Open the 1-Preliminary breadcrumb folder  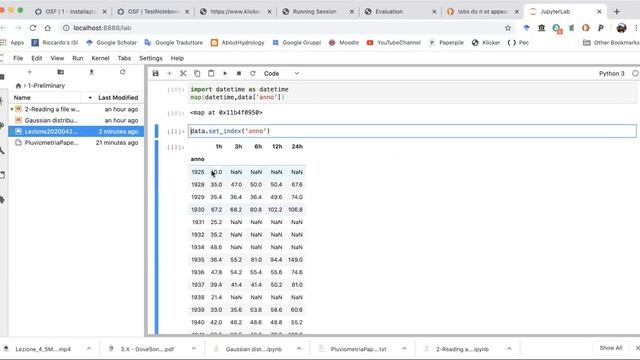47,86
